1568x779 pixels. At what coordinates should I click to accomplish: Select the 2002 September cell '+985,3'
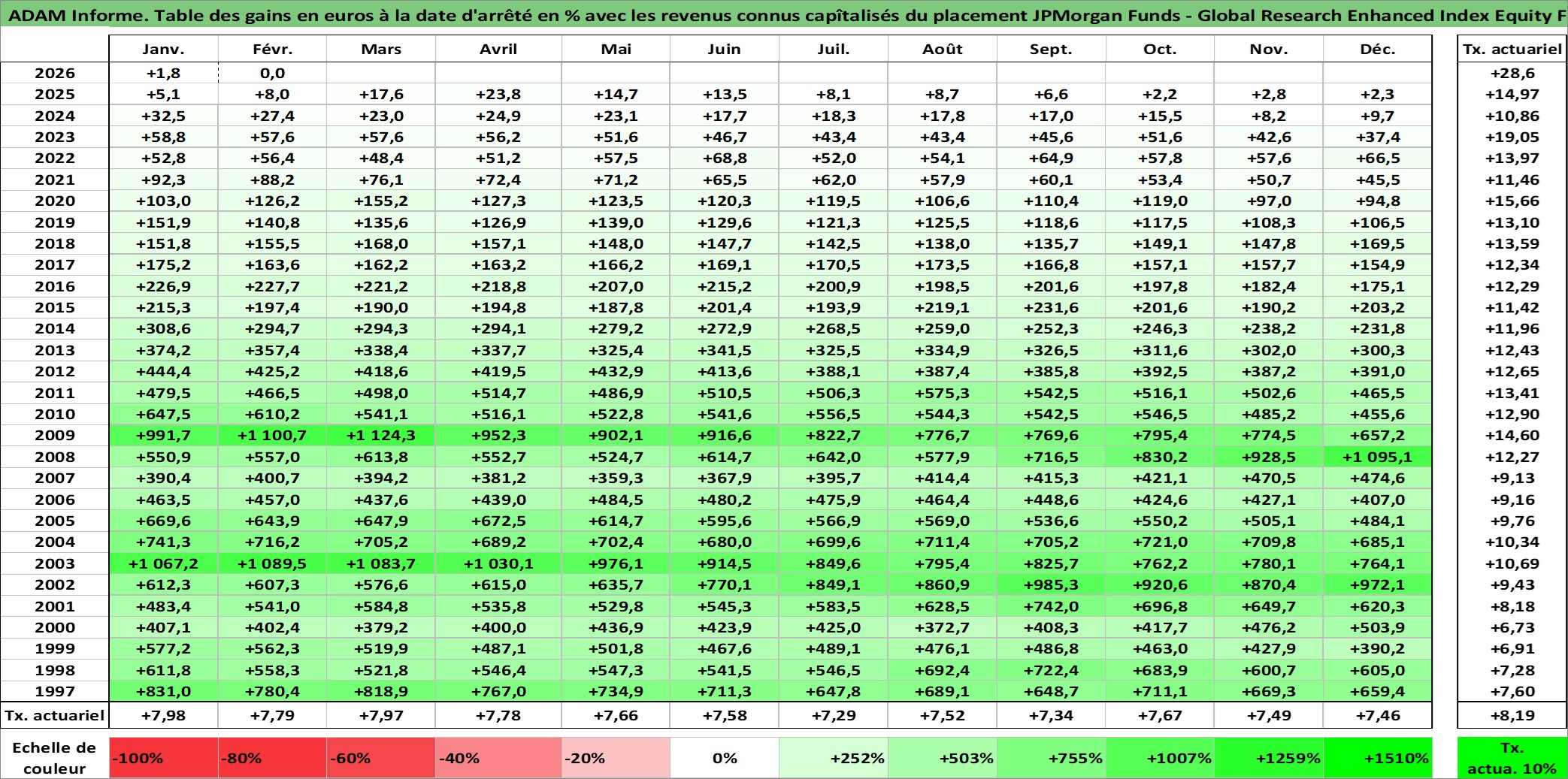pyautogui.click(x=1052, y=584)
